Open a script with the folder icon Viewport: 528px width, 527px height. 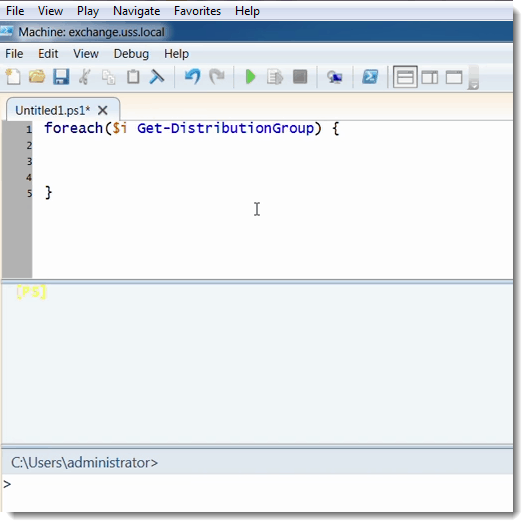point(37,77)
